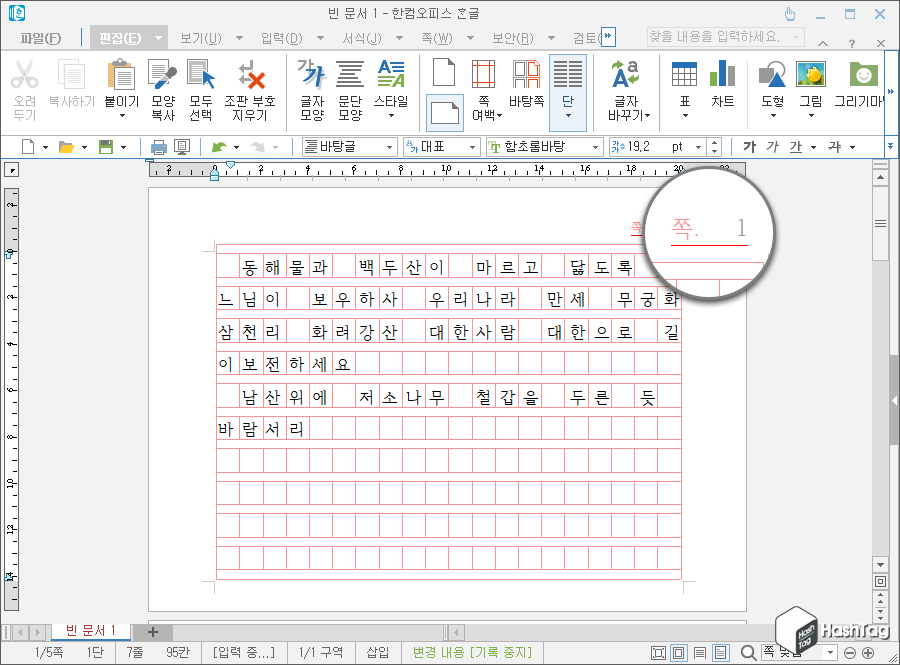This screenshot has height=665, width=900.
Task: Open the 파일(F) menu
Action: click(41, 38)
